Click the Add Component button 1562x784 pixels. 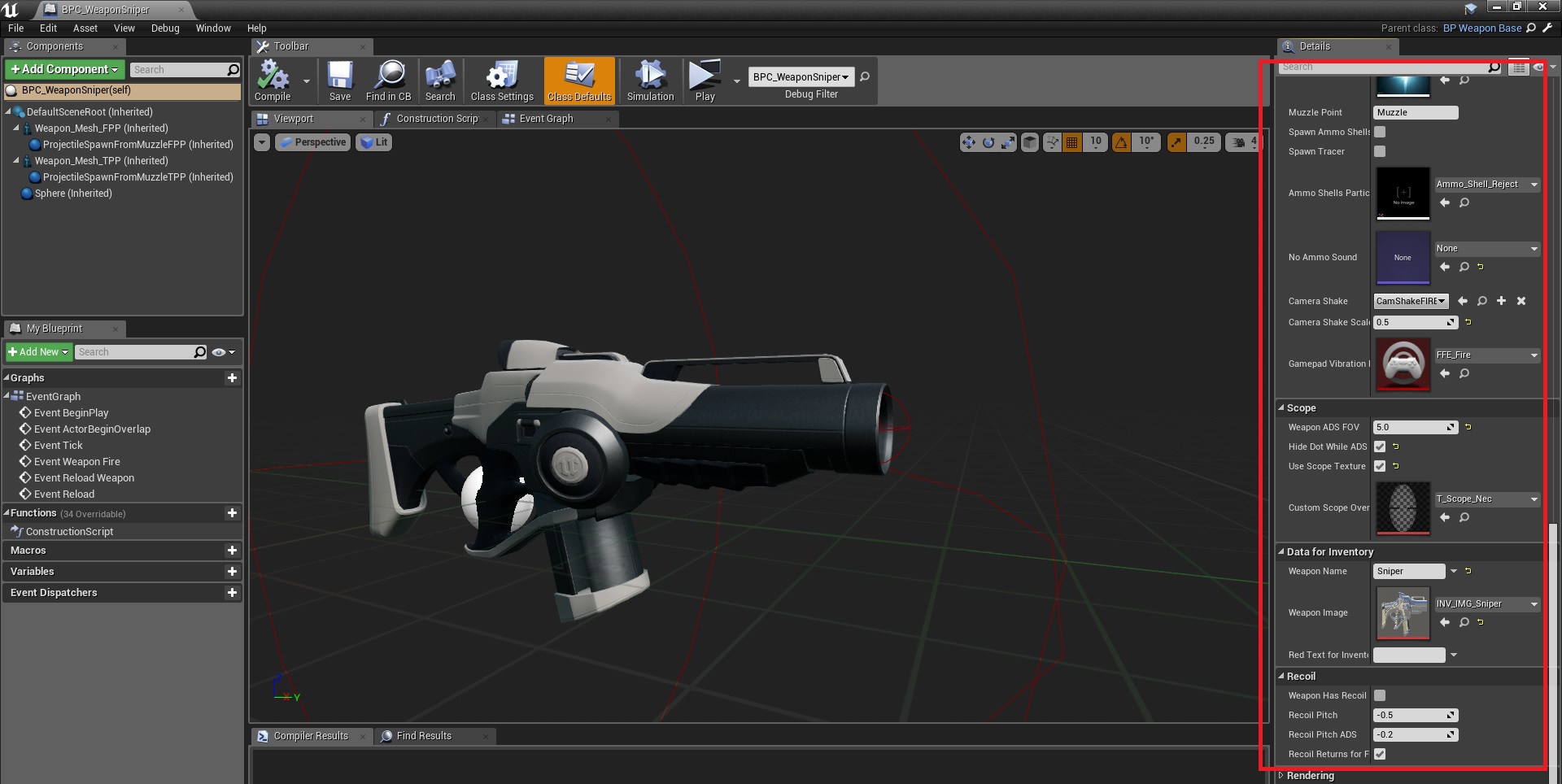click(64, 69)
